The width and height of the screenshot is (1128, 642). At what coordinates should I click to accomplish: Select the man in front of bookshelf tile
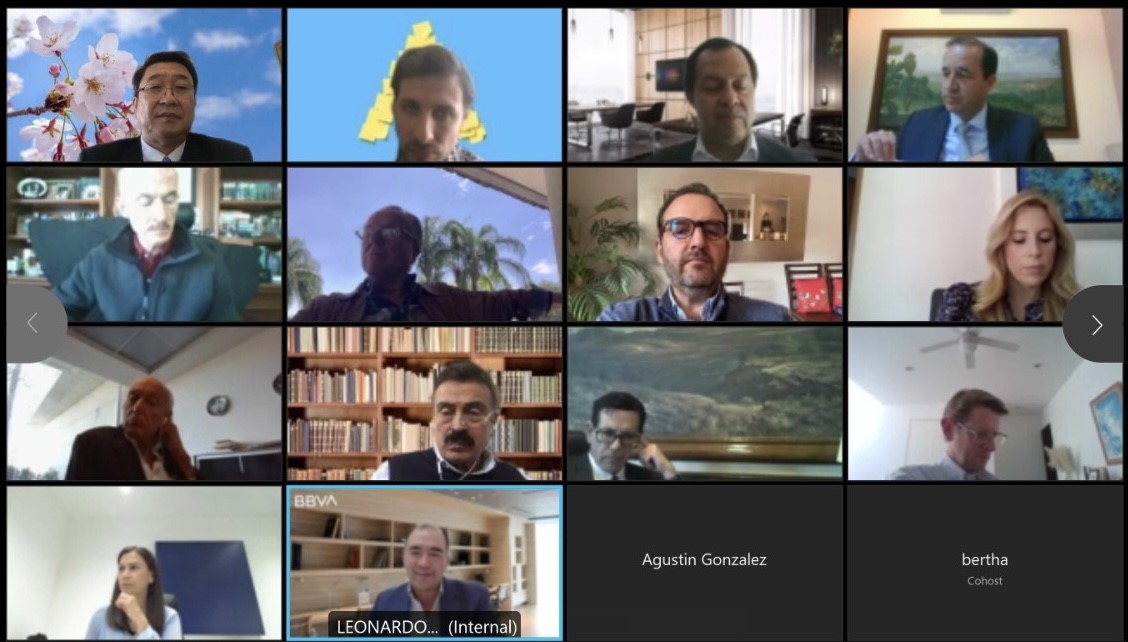coord(424,404)
